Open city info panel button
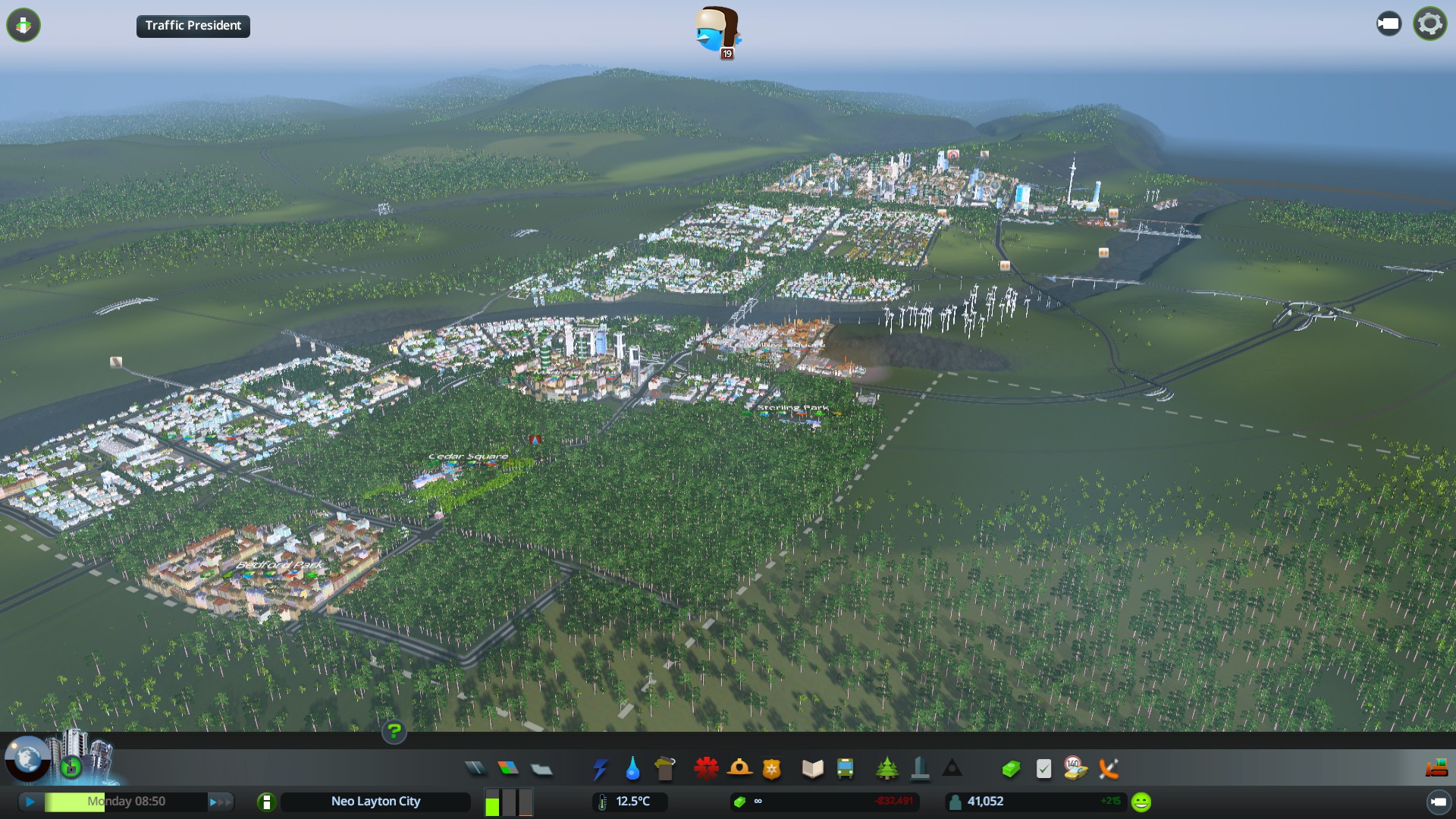 point(266,802)
